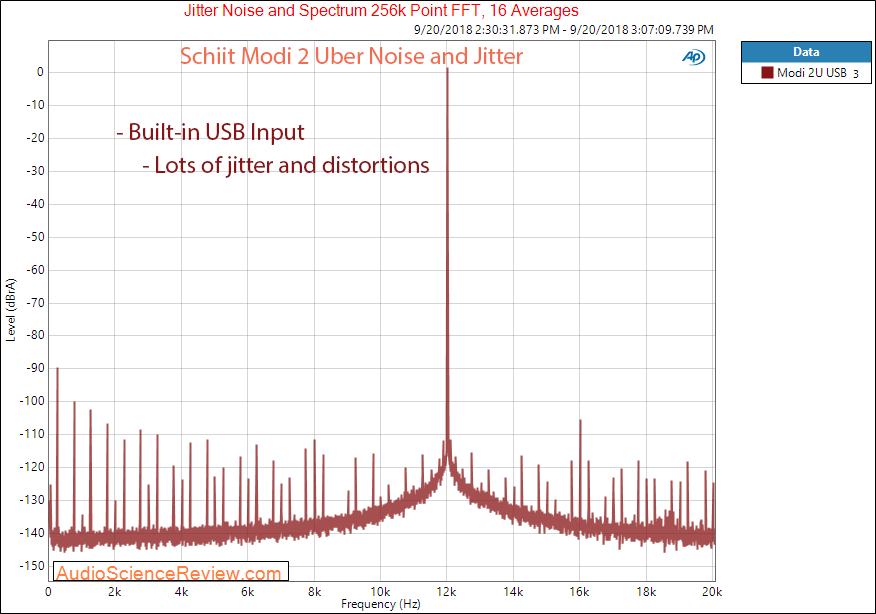Click the 12 kHz main signal peak

point(447,69)
